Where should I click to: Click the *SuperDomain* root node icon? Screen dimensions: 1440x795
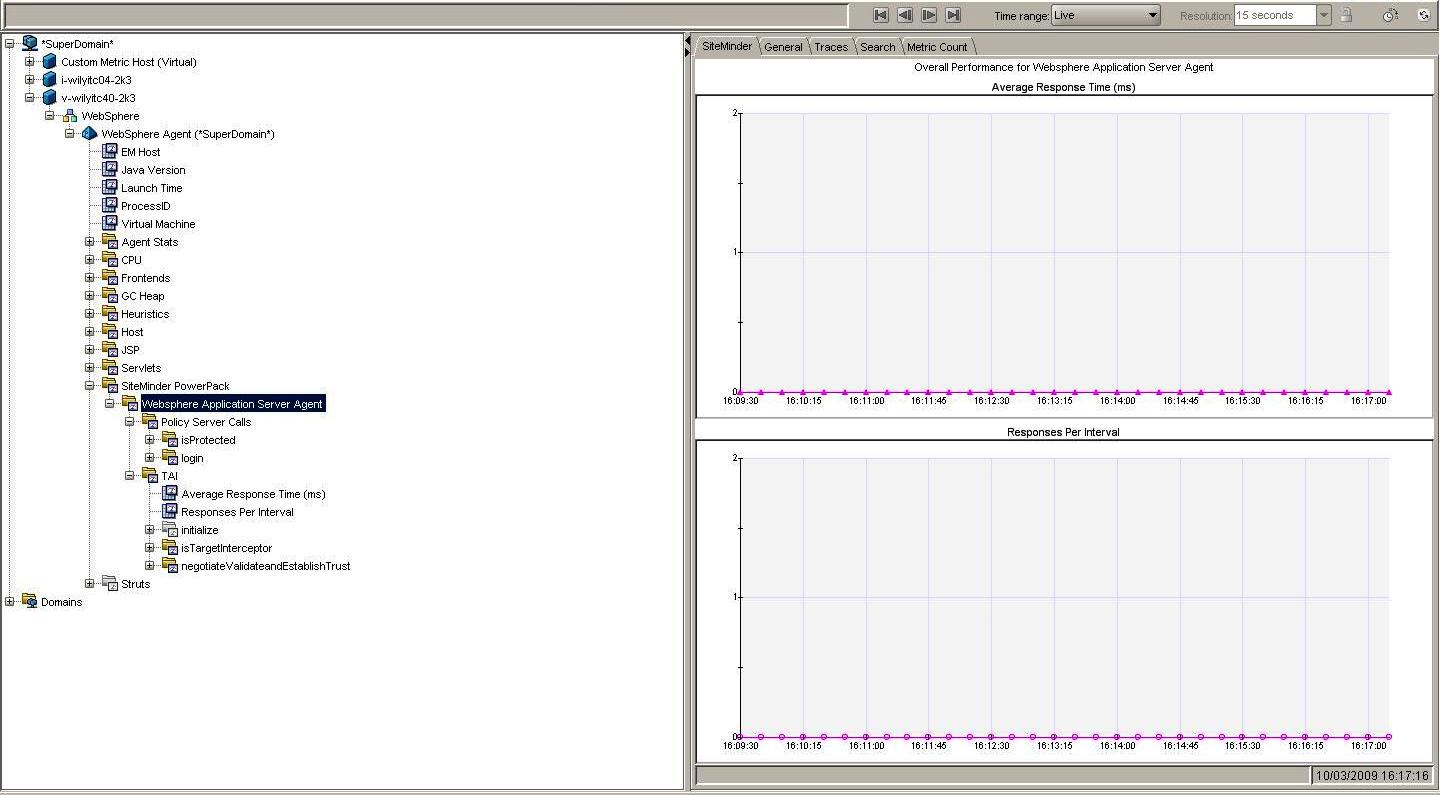coord(30,44)
